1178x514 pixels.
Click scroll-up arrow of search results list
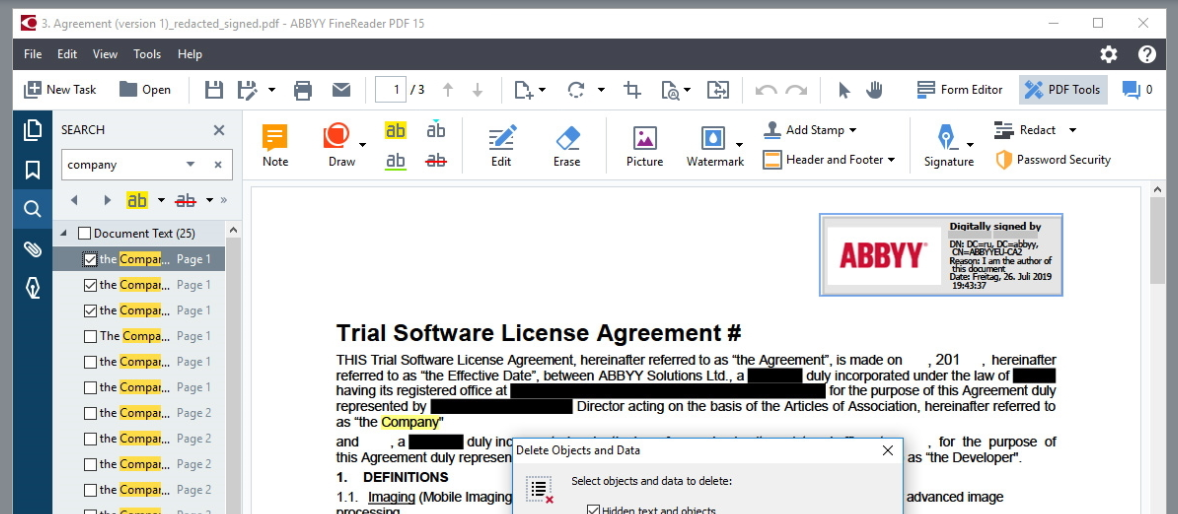pyautogui.click(x=233, y=231)
